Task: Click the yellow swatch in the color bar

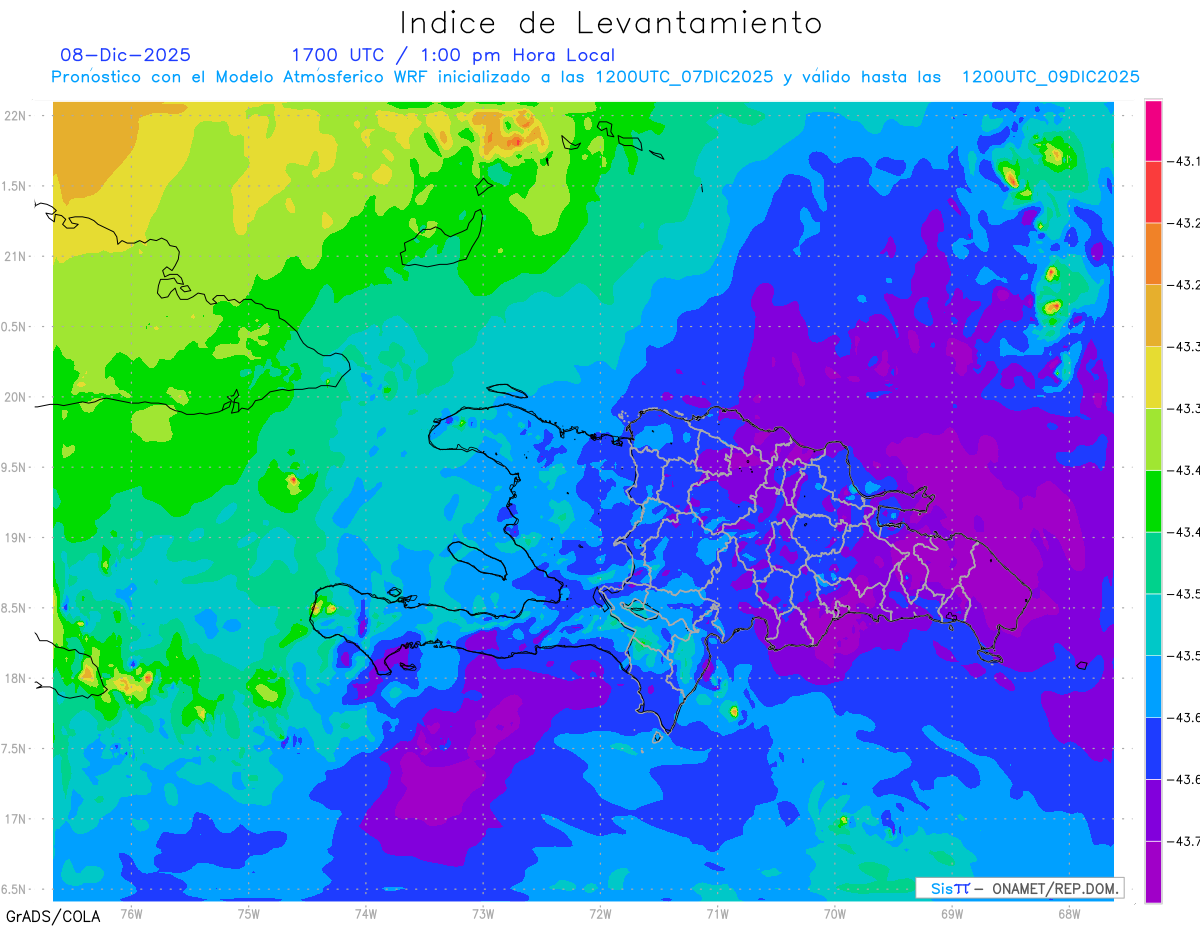Action: pos(1153,377)
